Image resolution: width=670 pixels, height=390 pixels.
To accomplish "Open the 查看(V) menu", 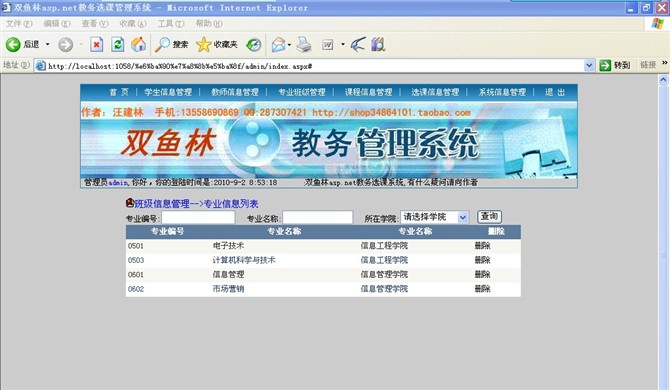I will pyautogui.click(x=95, y=23).
